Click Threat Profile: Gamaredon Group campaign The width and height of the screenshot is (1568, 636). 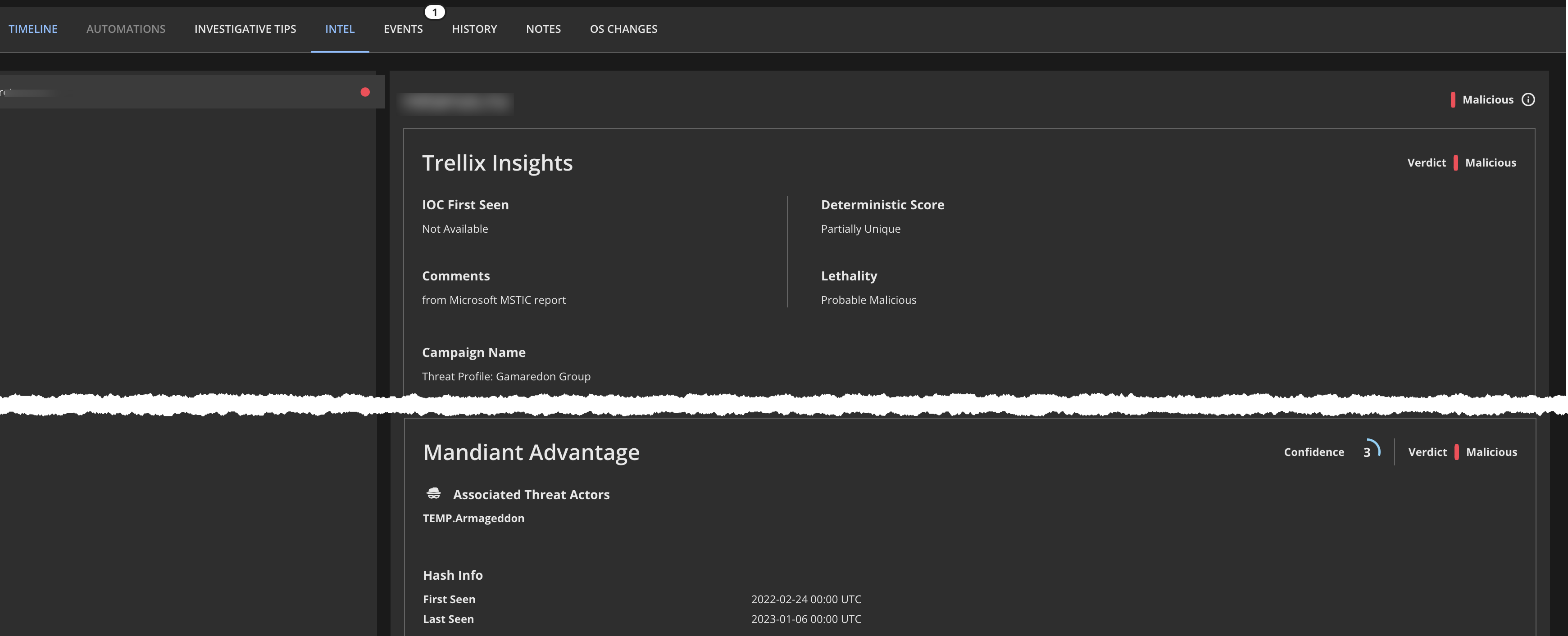pyautogui.click(x=506, y=376)
